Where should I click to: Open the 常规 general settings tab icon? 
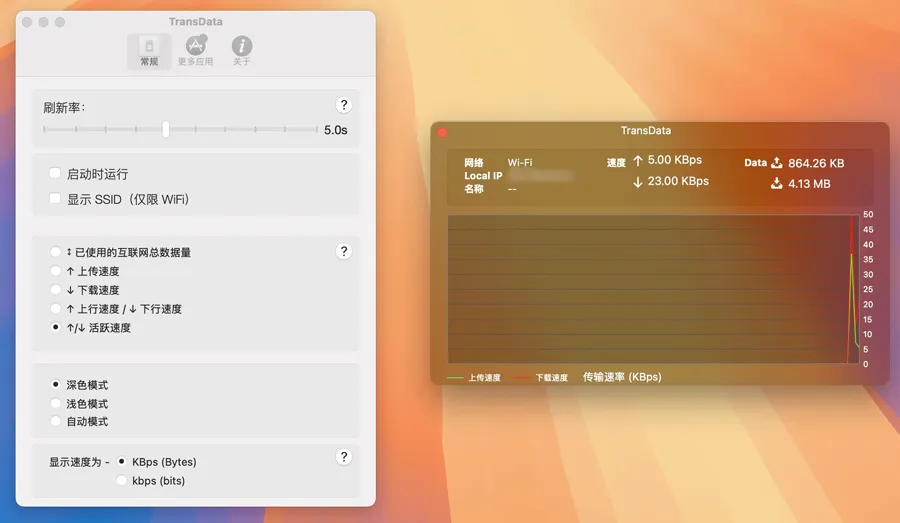coord(149,47)
